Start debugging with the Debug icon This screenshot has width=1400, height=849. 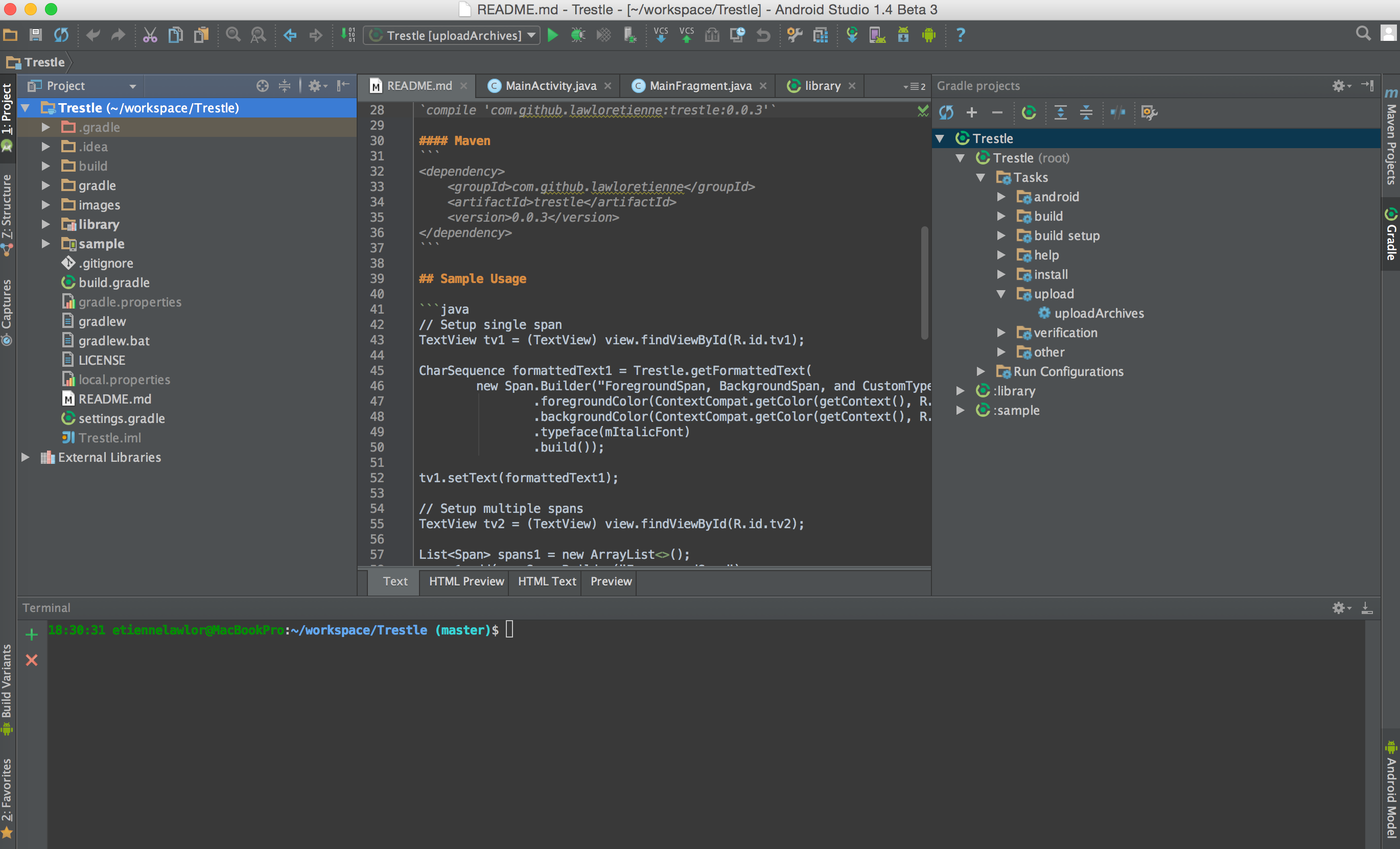click(x=578, y=35)
